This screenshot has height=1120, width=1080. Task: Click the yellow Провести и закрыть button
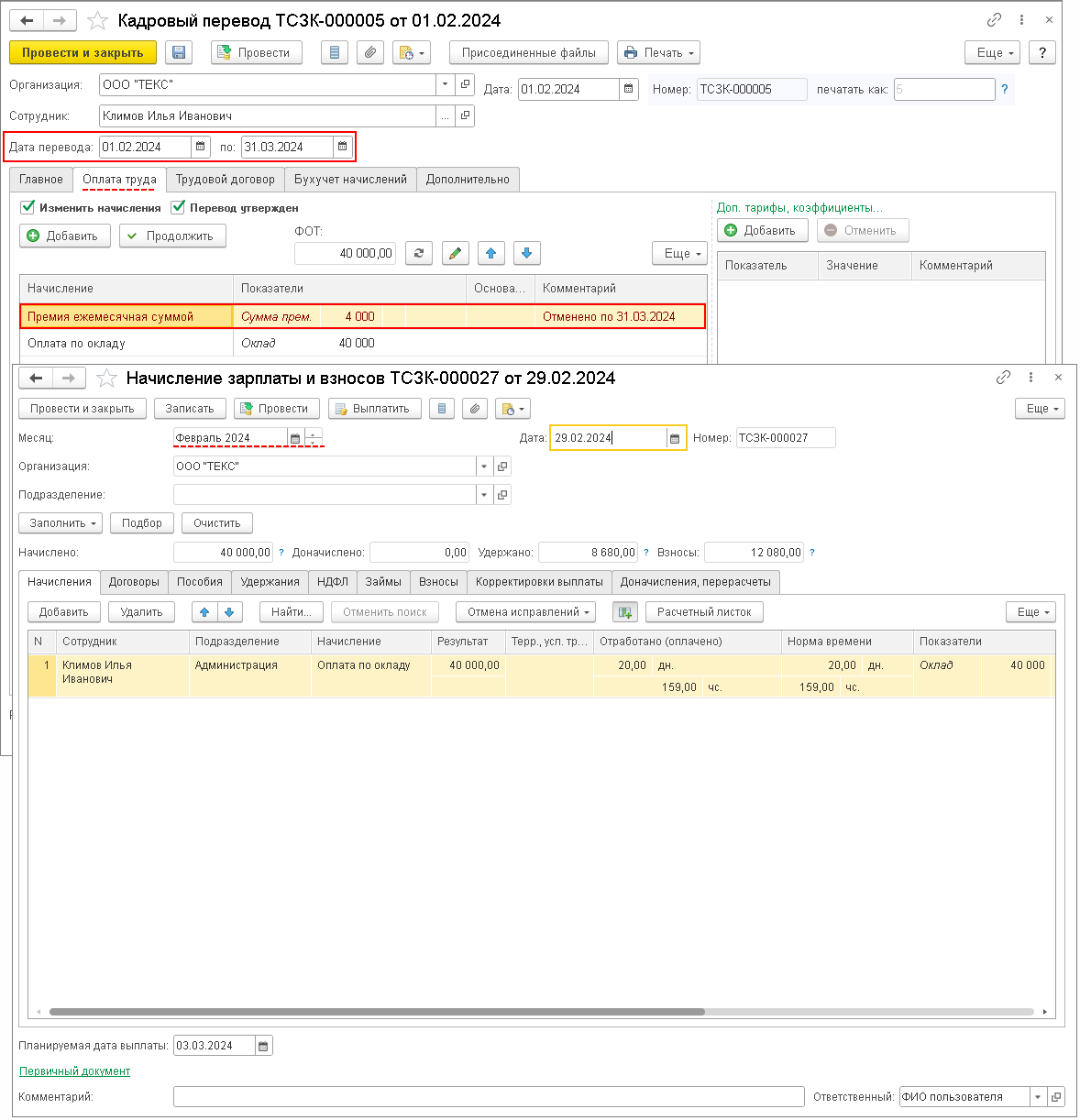coord(83,53)
